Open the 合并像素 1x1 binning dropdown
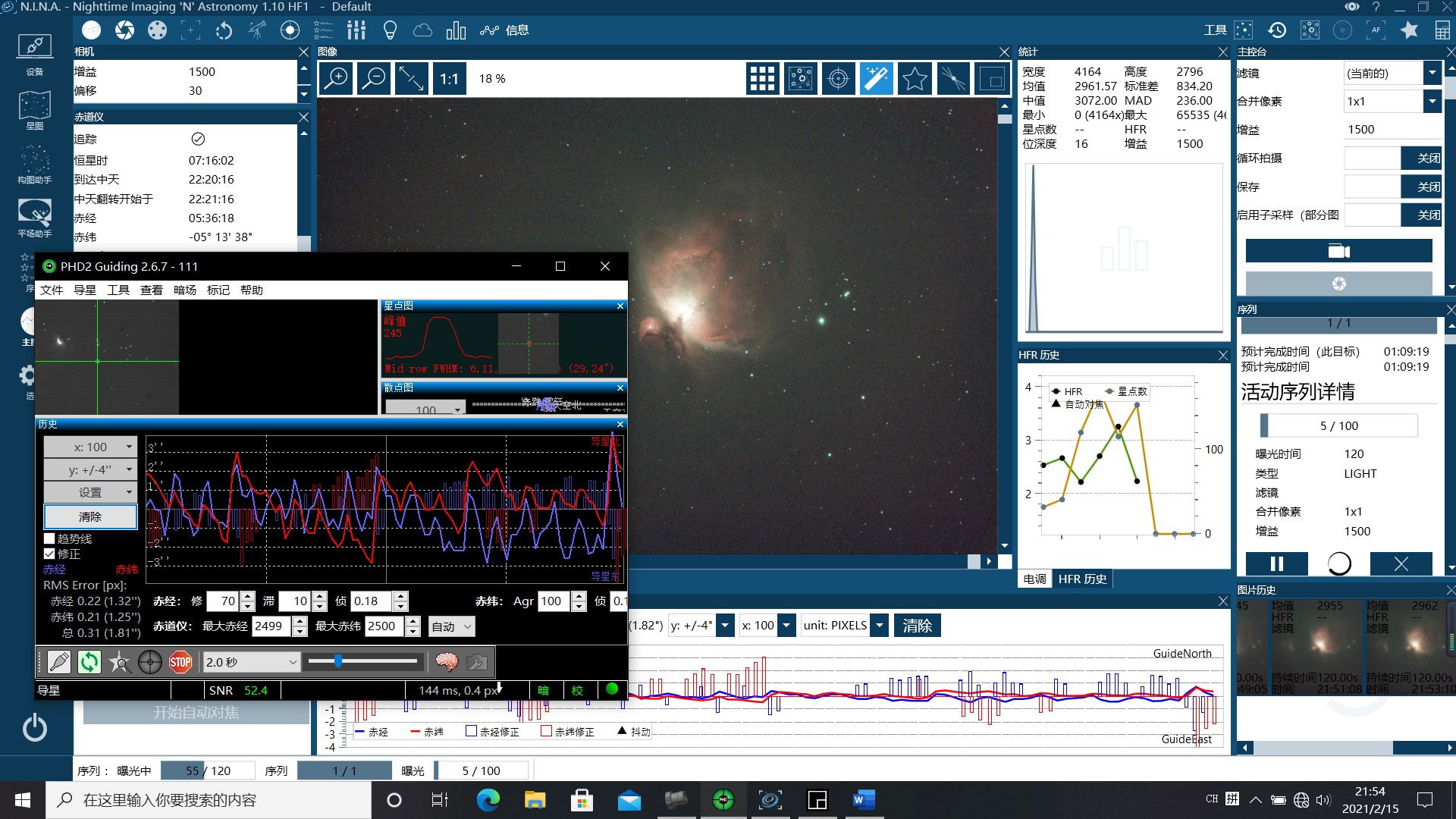1456x819 pixels. (x=1392, y=101)
